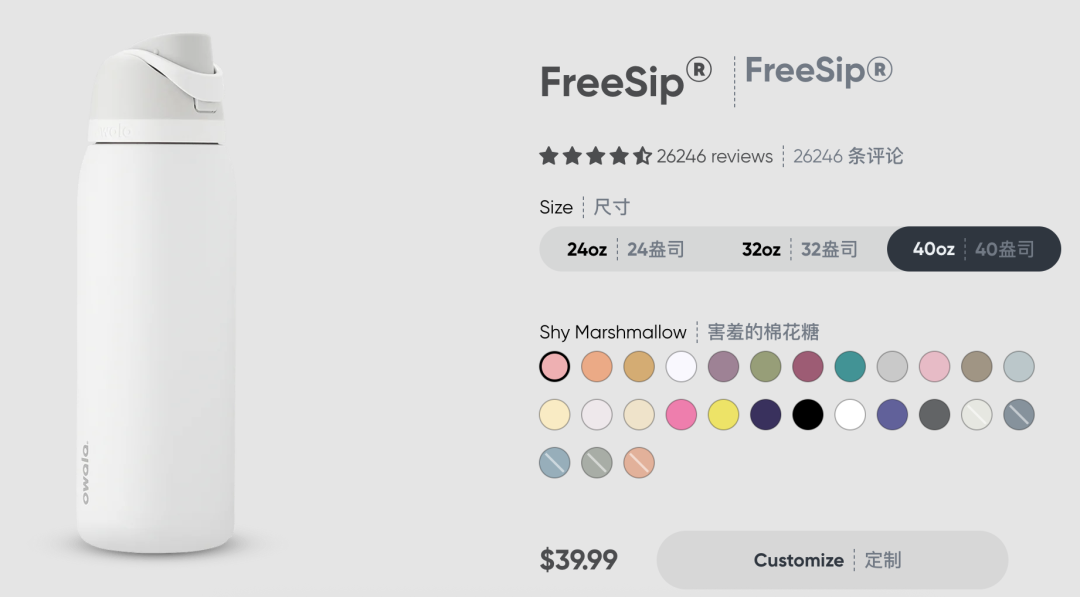The height and width of the screenshot is (597, 1080).
Task: Choose the yellow color swatch
Action: (723, 414)
